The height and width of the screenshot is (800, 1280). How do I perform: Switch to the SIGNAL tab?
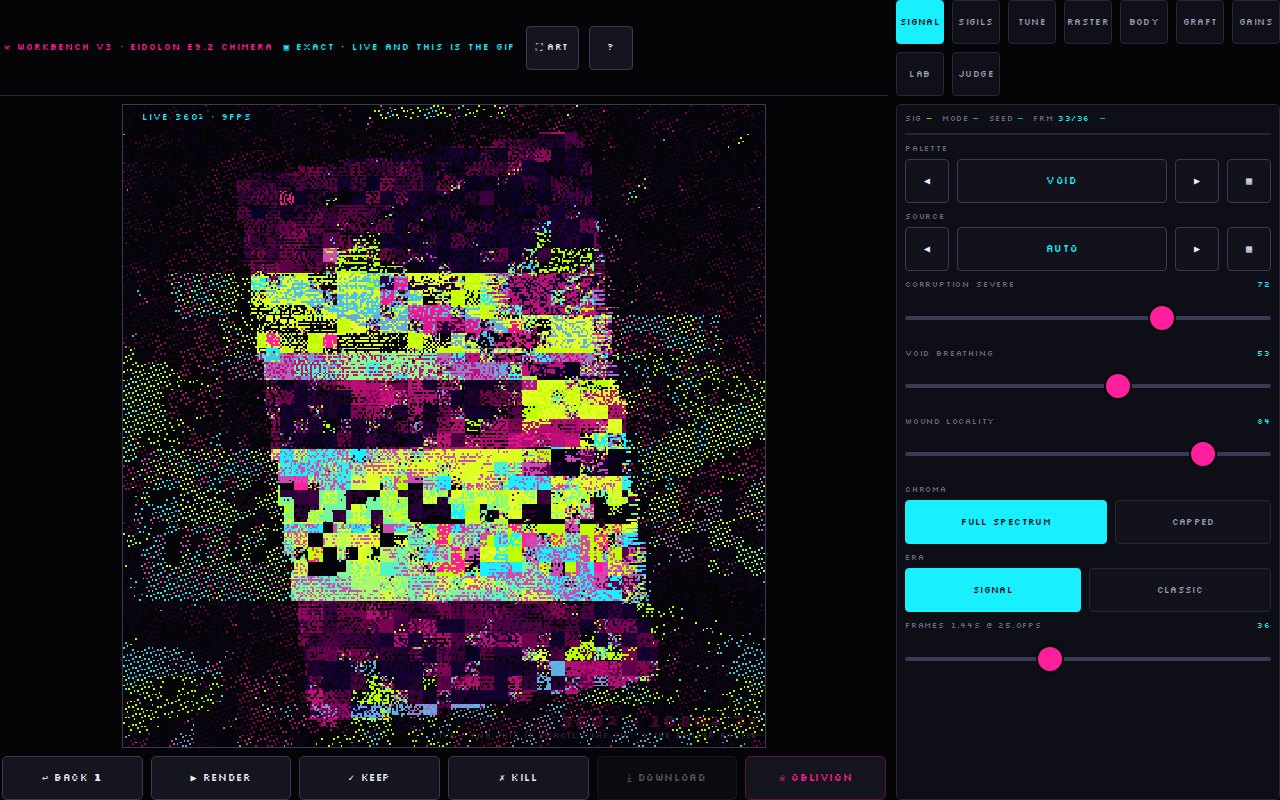920,22
